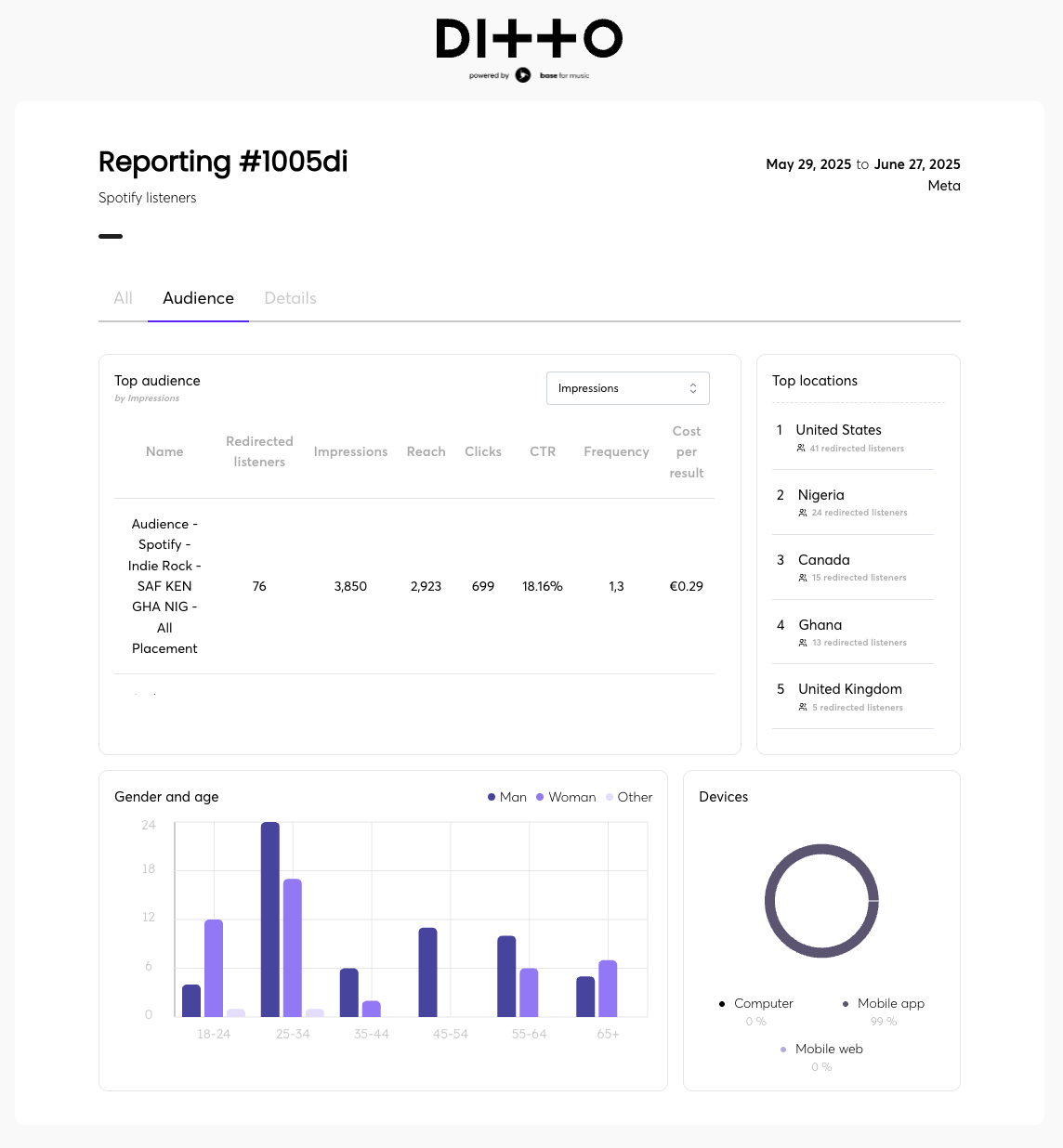Click the dropdown chevron arrows in Impressions selector

point(693,388)
